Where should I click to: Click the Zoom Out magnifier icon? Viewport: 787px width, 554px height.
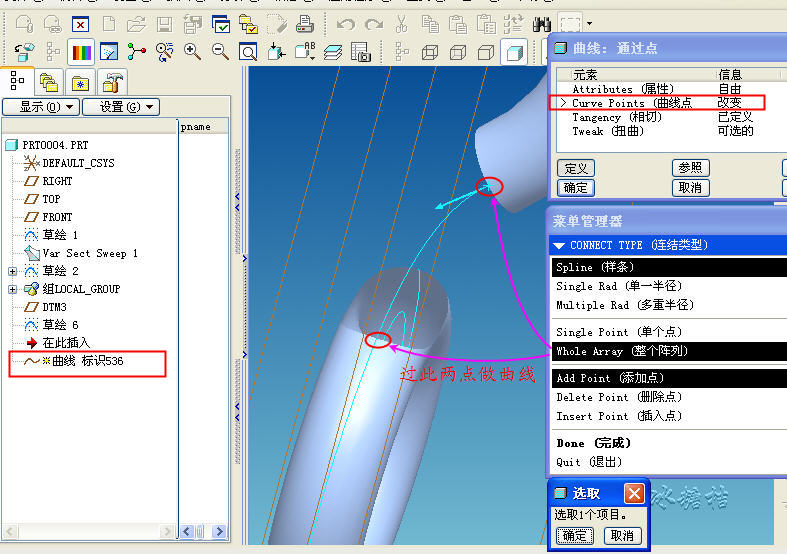(220, 51)
